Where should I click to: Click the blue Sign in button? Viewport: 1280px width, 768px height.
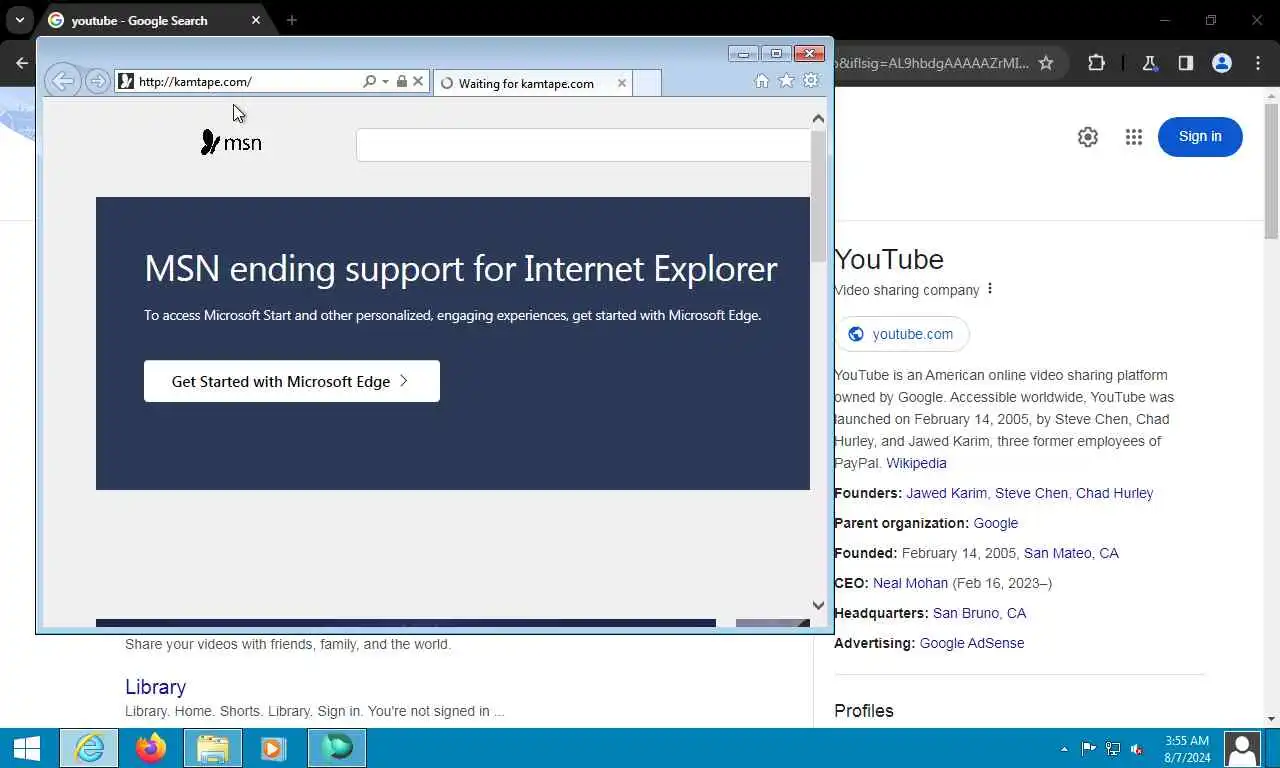1200,137
